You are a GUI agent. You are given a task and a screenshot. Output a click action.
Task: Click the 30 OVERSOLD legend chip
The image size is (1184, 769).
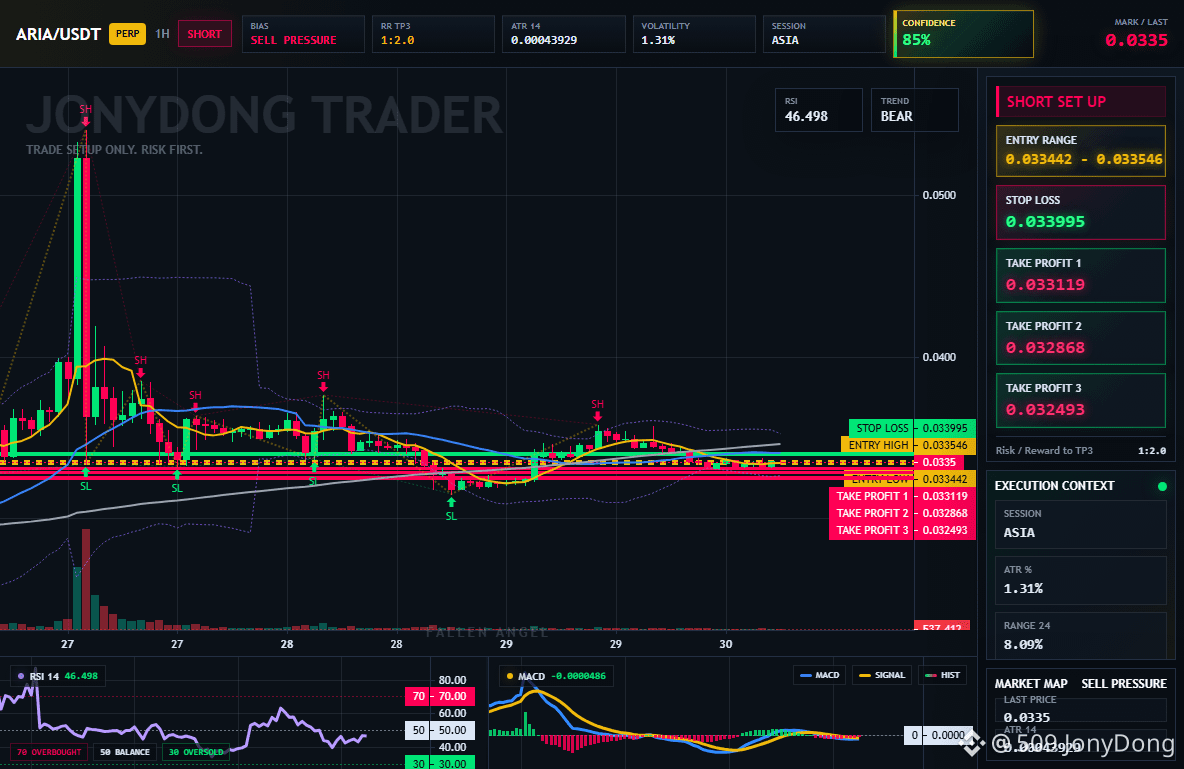pos(196,752)
